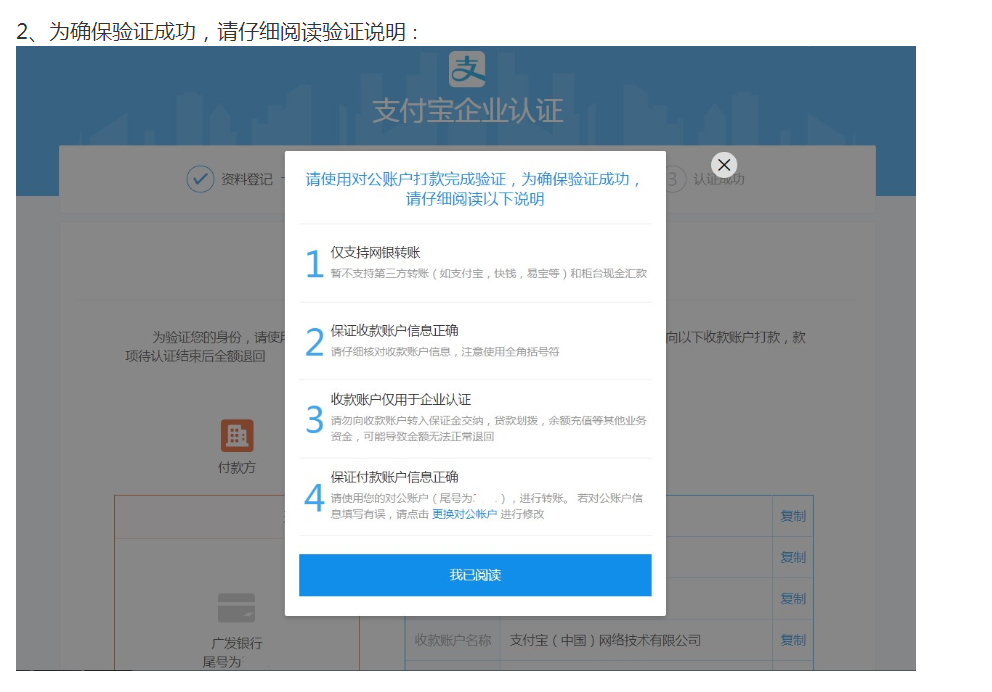Image resolution: width=992 pixels, height=692 pixels.
Task: Click the Alipay logo icon
Action: (467, 70)
